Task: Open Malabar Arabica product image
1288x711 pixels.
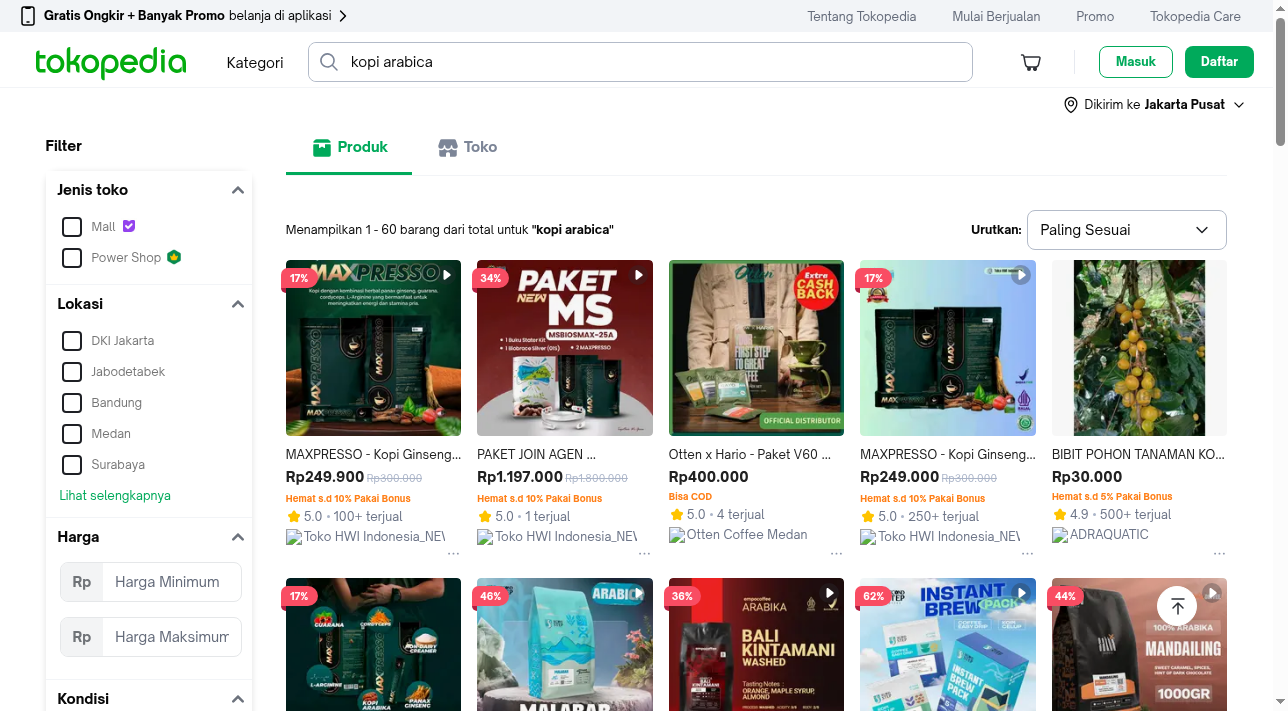Action: (565, 645)
